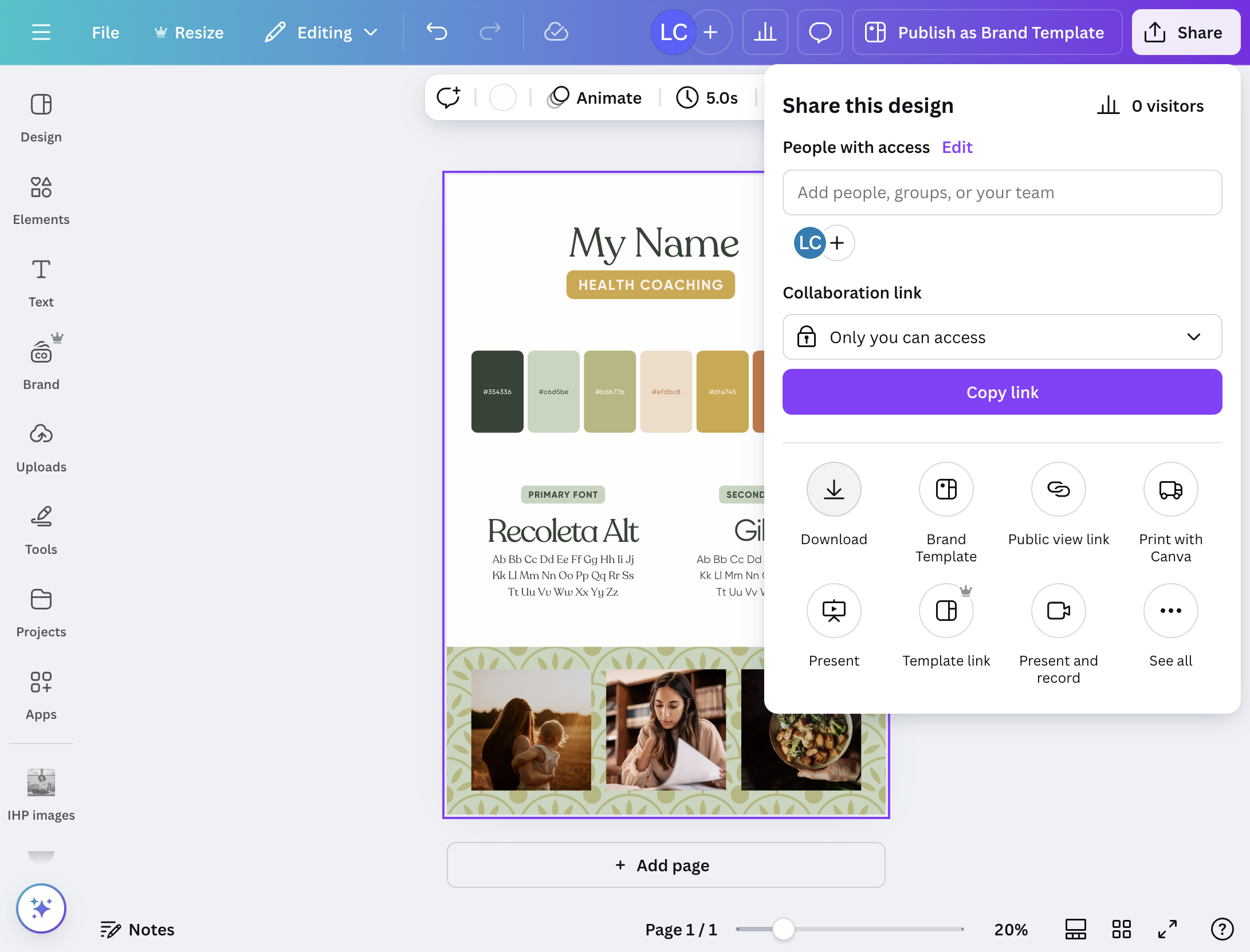Click the zoom slider handle

click(783, 929)
